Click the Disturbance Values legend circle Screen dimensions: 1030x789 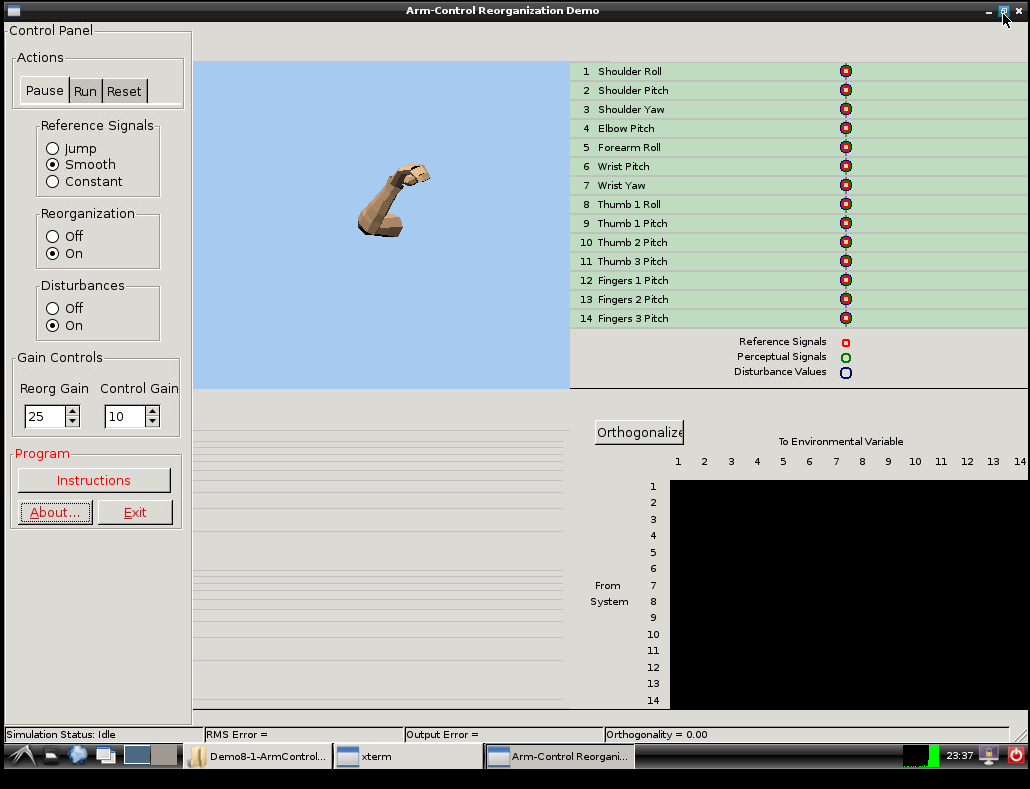pos(846,373)
